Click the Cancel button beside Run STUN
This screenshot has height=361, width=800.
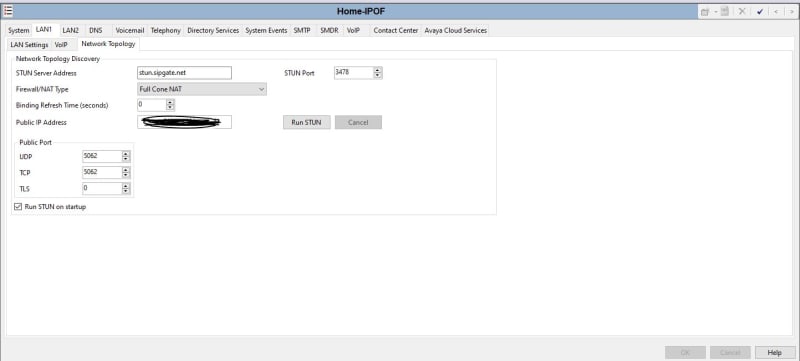(x=358, y=122)
